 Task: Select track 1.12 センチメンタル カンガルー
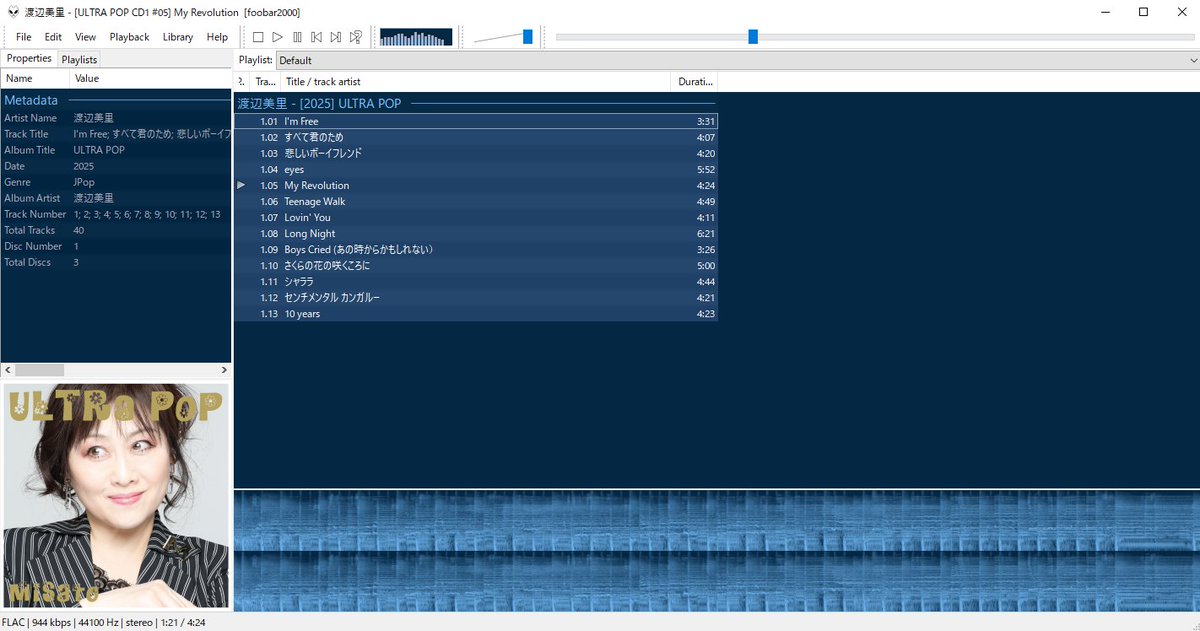[x=476, y=297]
